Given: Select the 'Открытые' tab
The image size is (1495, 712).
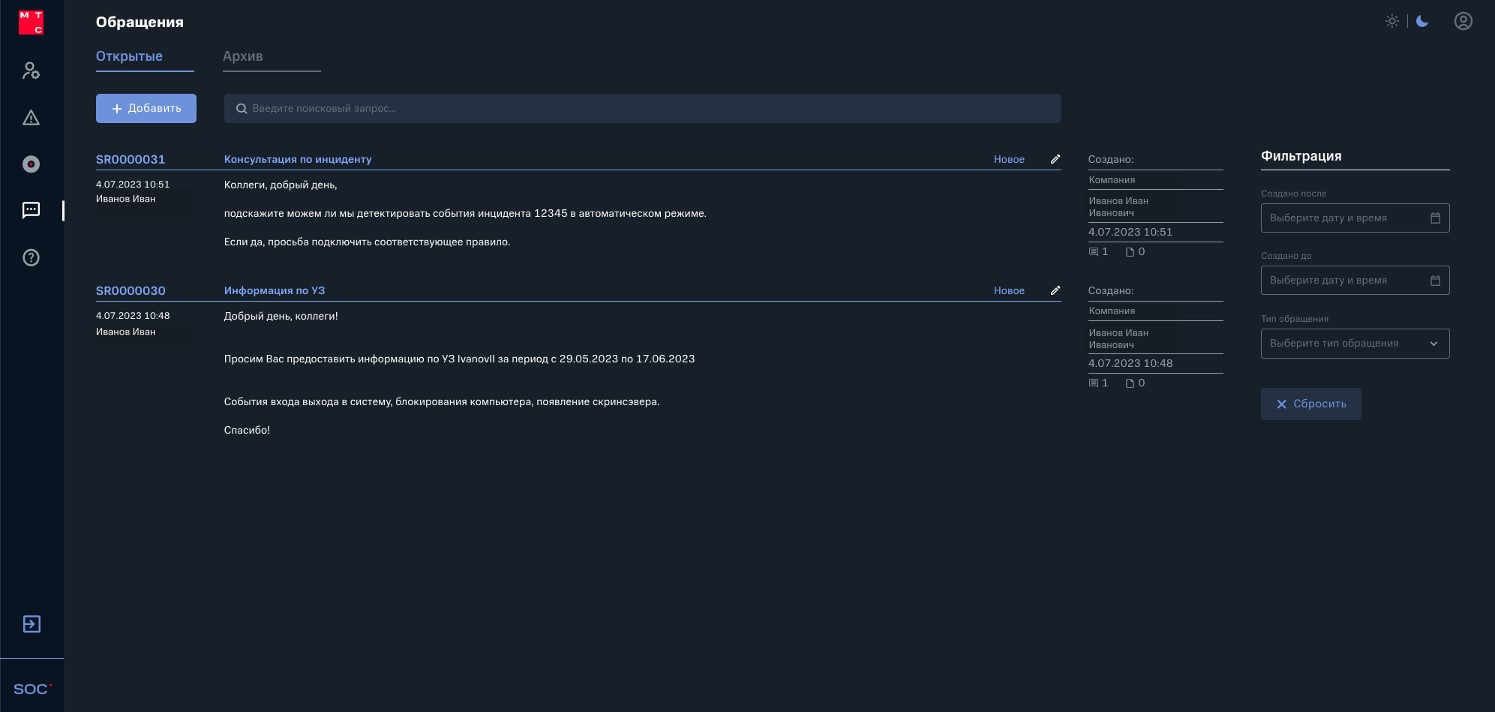Looking at the screenshot, I should coord(129,57).
